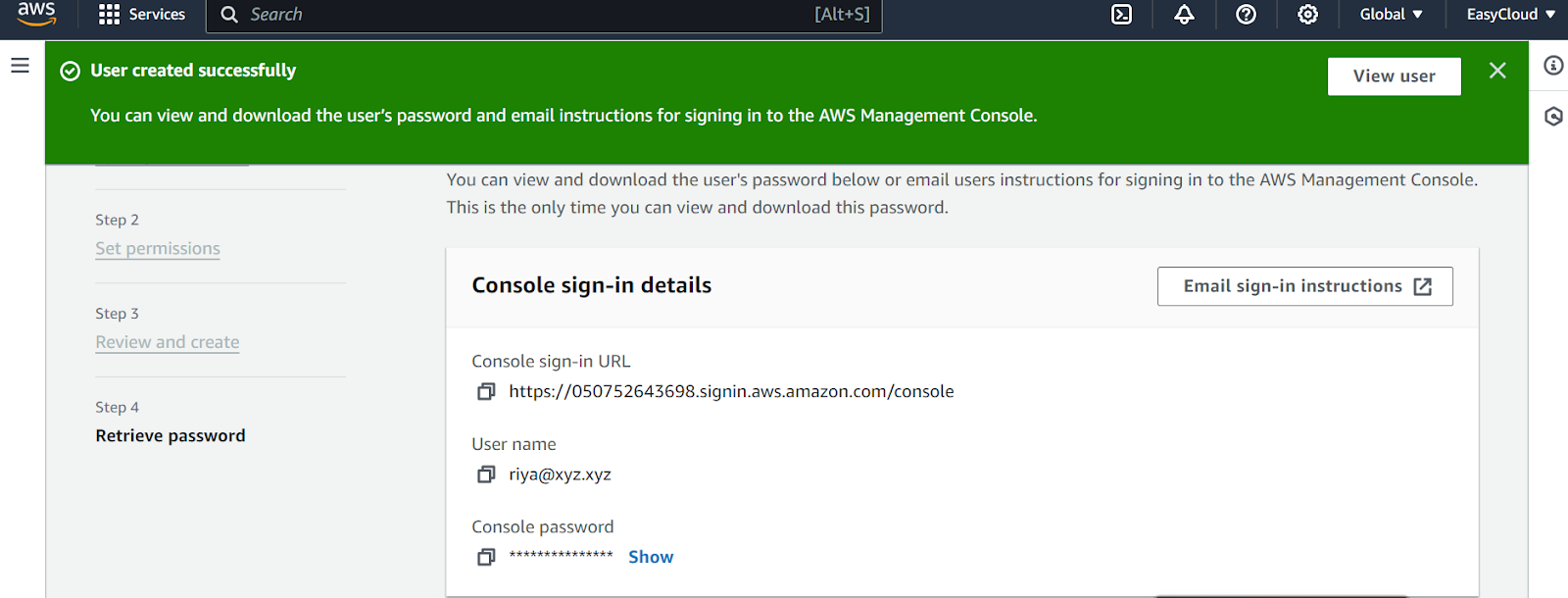Click the AWS logo home icon
The height and width of the screenshot is (598, 1568).
pyautogui.click(x=36, y=14)
